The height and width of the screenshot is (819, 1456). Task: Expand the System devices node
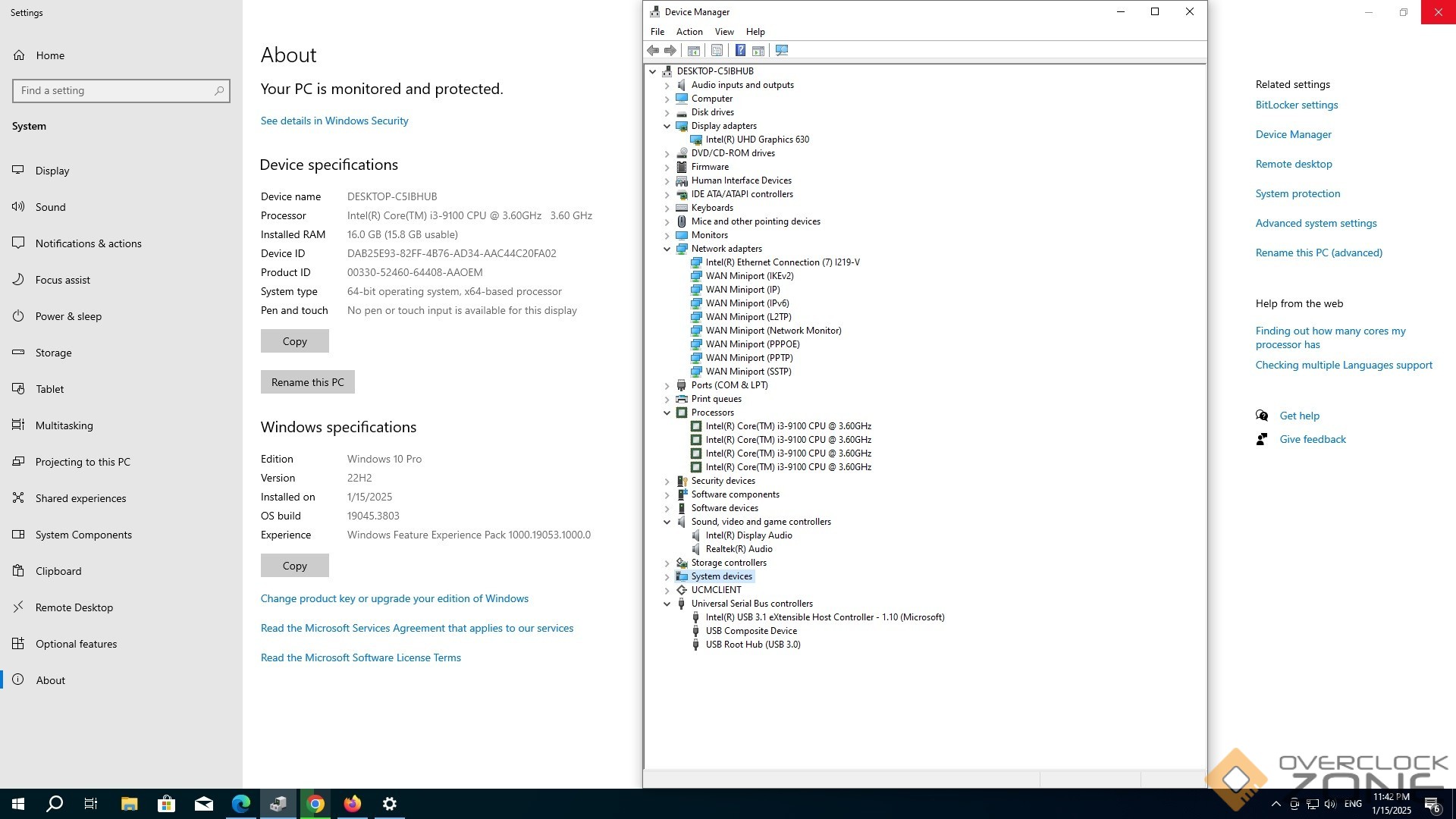coord(667,576)
